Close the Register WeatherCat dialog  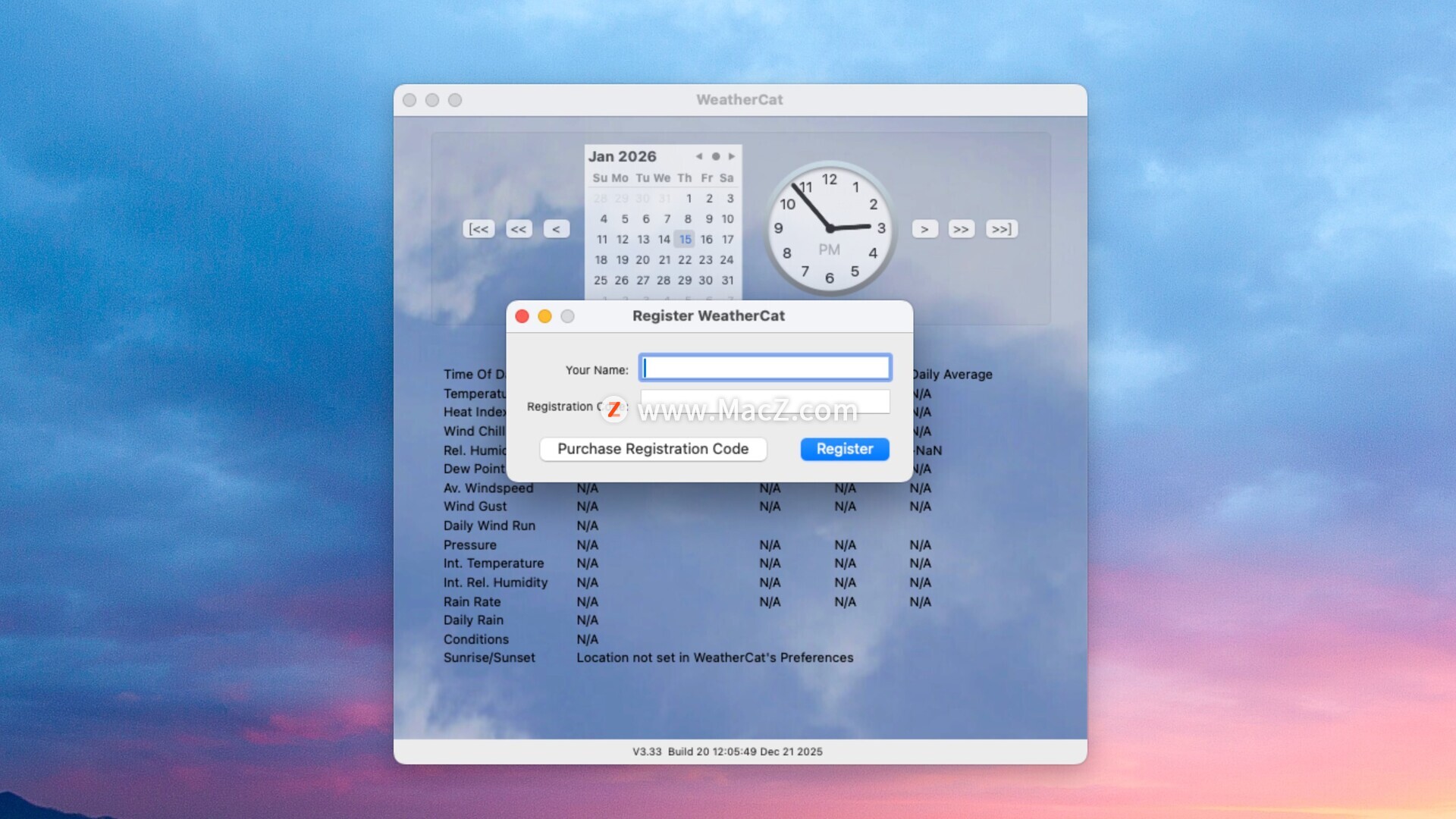522,316
